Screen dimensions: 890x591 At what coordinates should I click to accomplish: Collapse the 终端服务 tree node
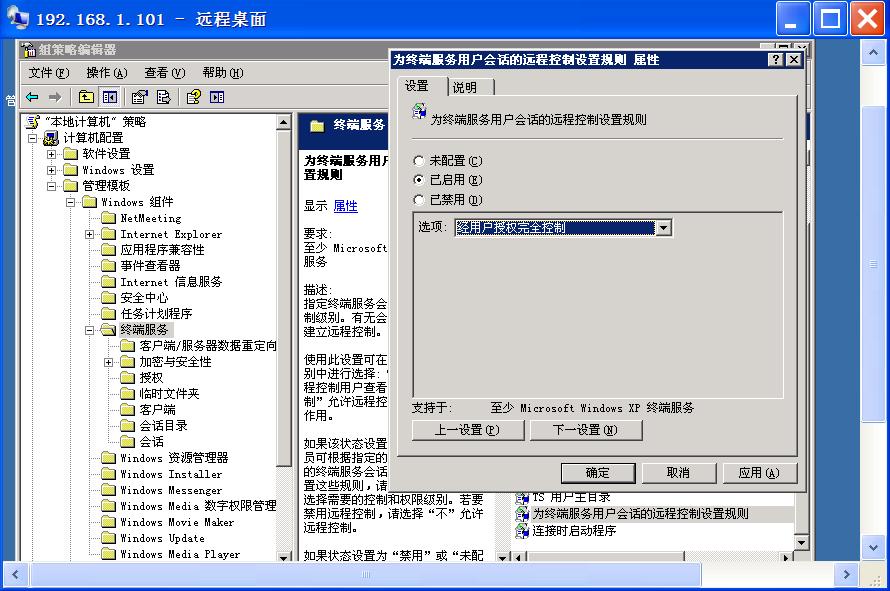click(x=90, y=330)
